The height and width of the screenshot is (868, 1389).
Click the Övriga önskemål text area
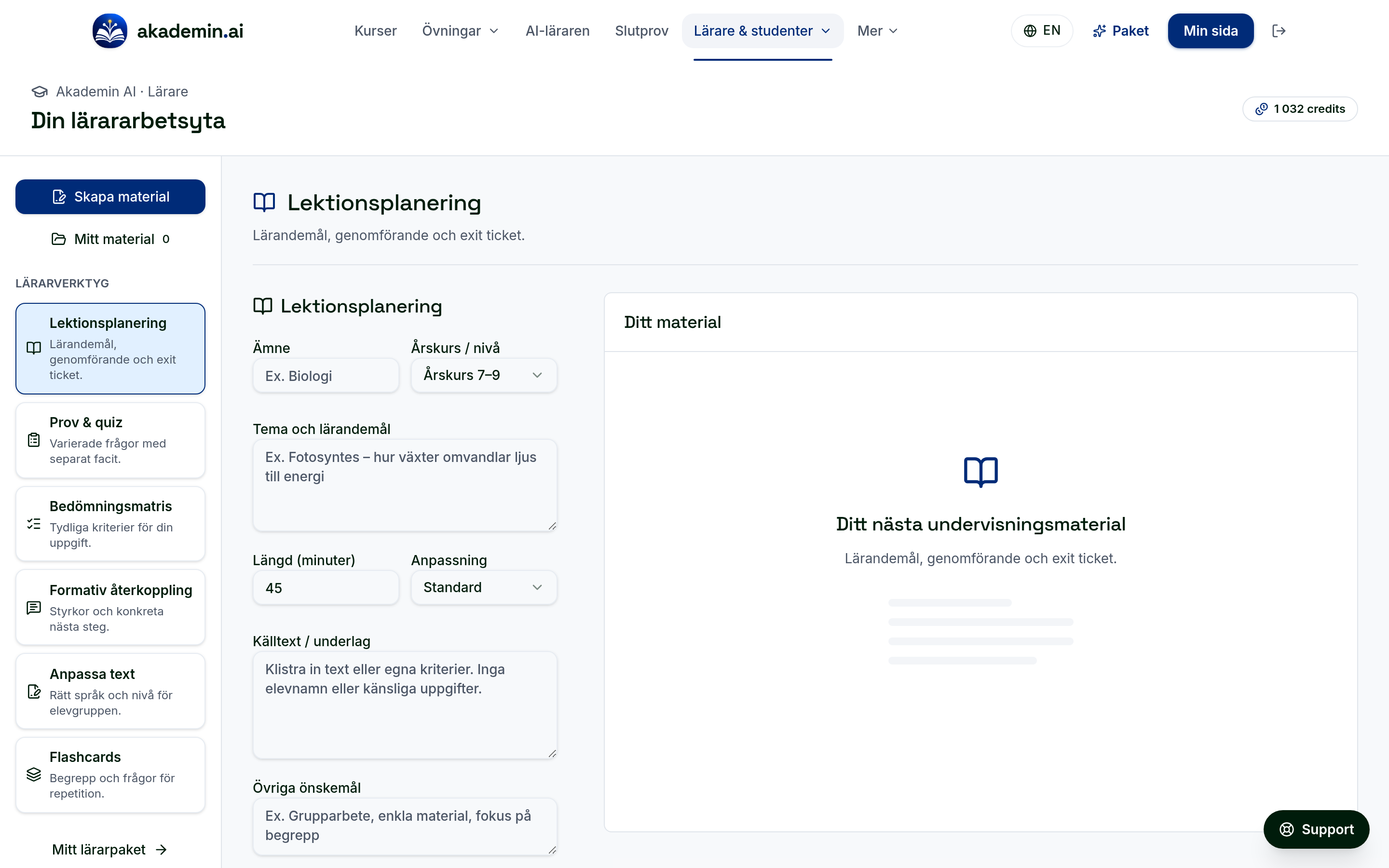coord(405,827)
